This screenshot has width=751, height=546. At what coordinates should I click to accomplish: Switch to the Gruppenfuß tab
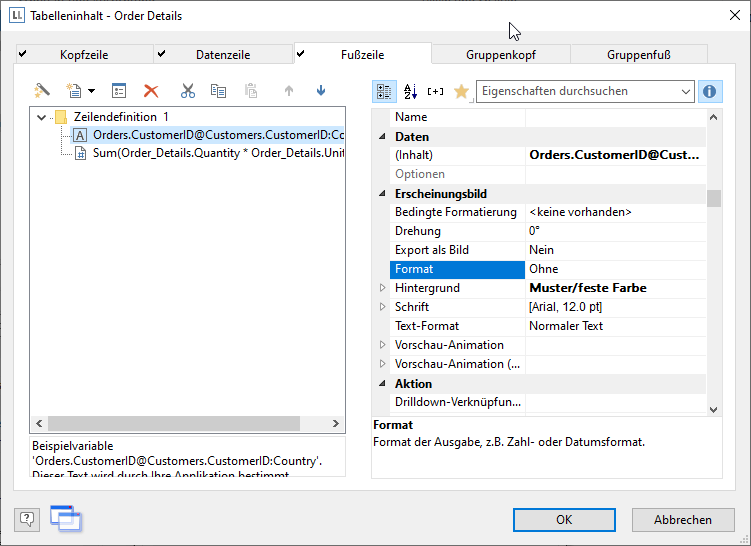(x=639, y=55)
